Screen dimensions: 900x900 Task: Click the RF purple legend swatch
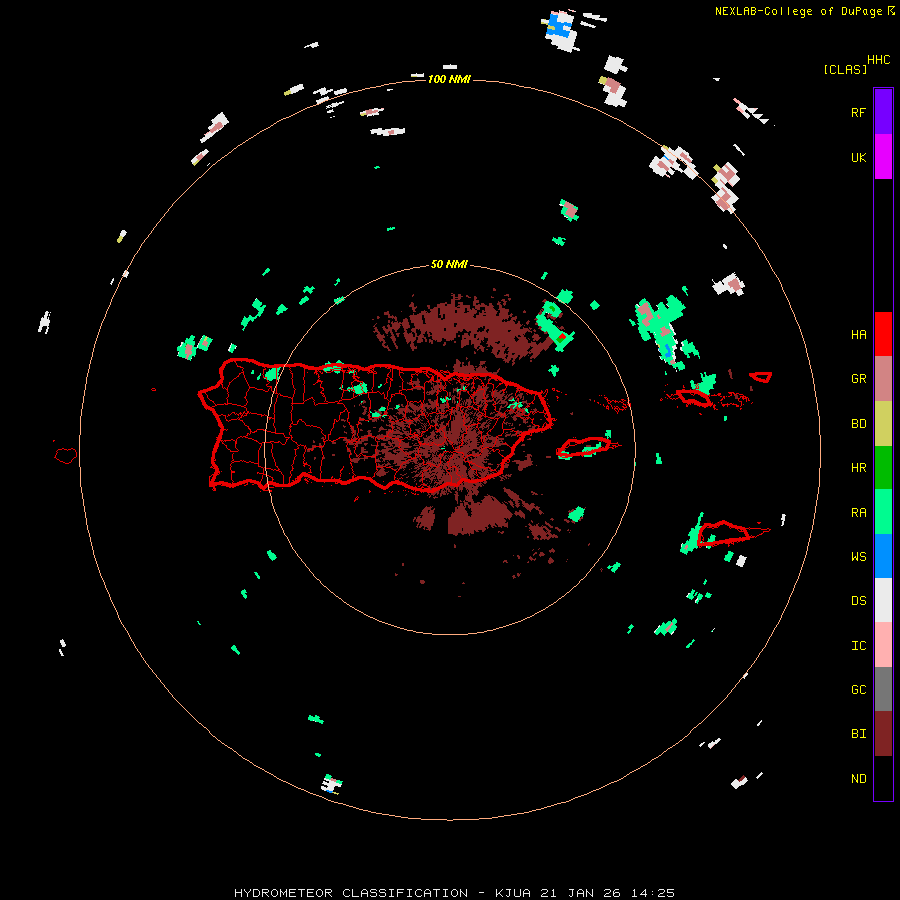point(883,112)
